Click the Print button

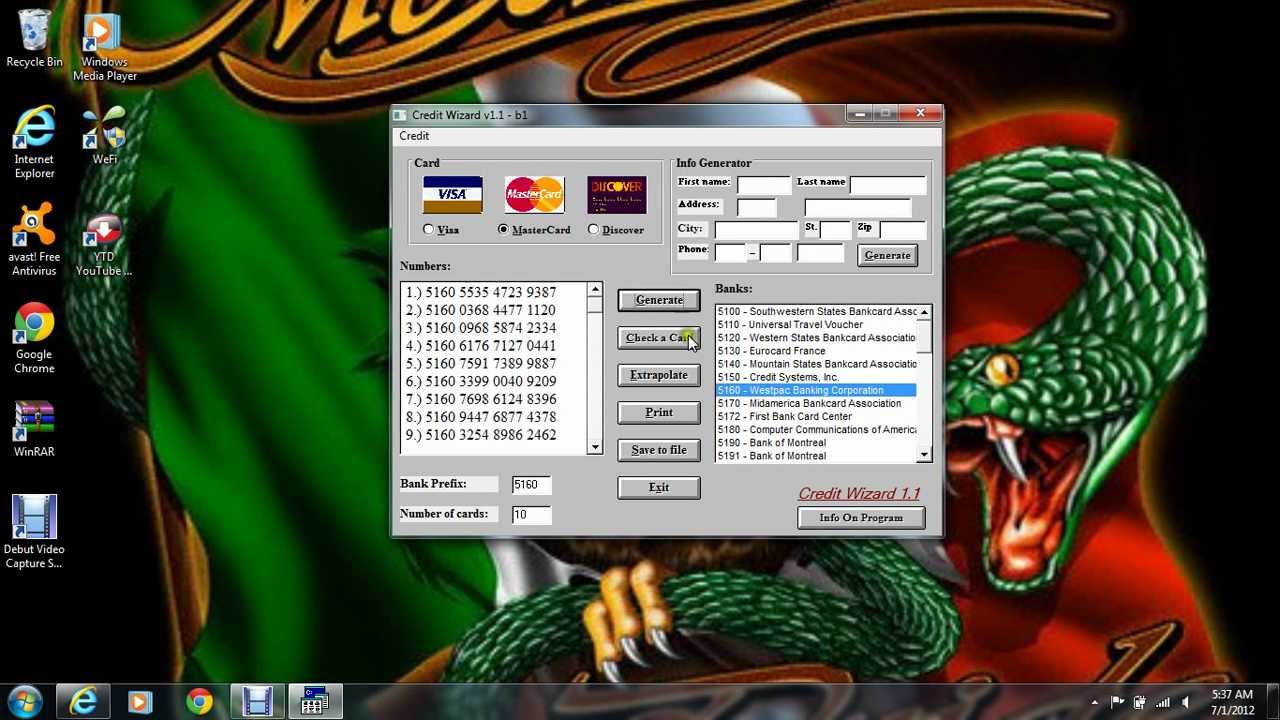(x=659, y=412)
